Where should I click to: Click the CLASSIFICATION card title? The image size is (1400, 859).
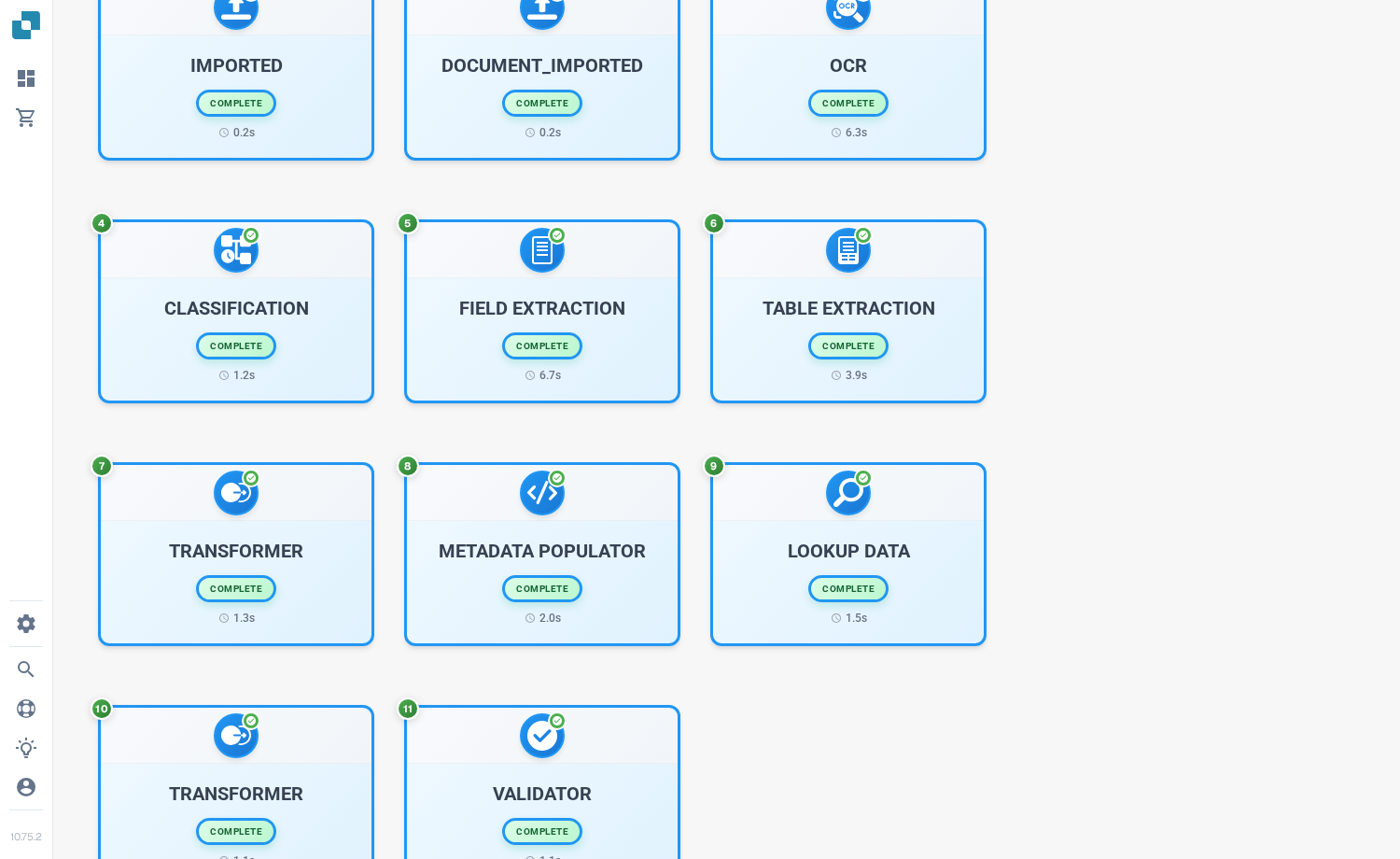pyautogui.click(x=236, y=308)
